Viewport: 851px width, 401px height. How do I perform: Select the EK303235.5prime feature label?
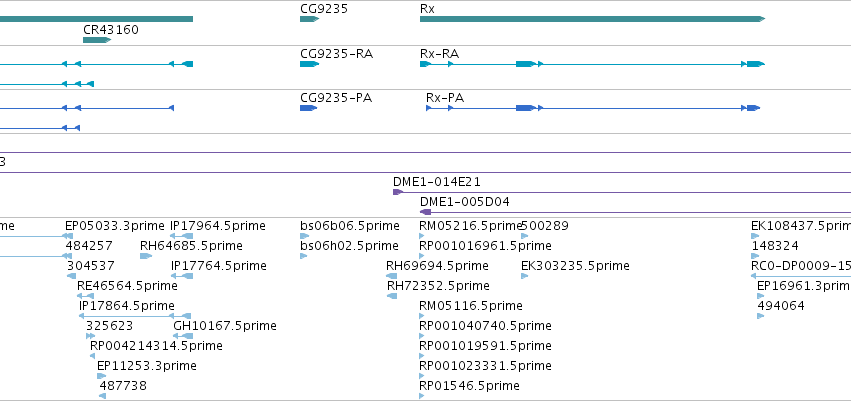[x=575, y=266]
